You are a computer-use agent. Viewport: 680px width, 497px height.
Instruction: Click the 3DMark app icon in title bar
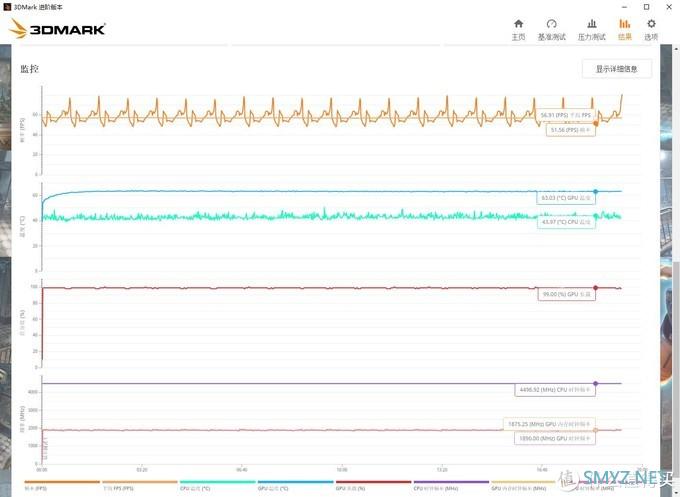(x=7, y=7)
